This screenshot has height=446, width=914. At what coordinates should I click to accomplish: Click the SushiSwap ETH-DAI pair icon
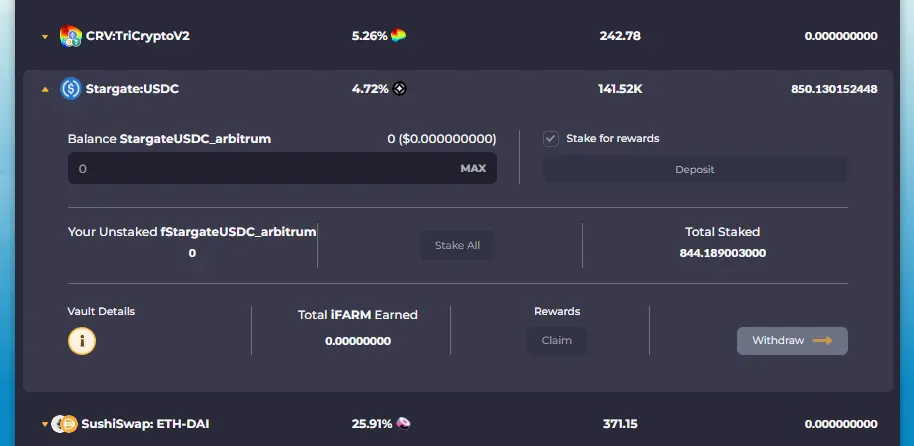point(64,424)
